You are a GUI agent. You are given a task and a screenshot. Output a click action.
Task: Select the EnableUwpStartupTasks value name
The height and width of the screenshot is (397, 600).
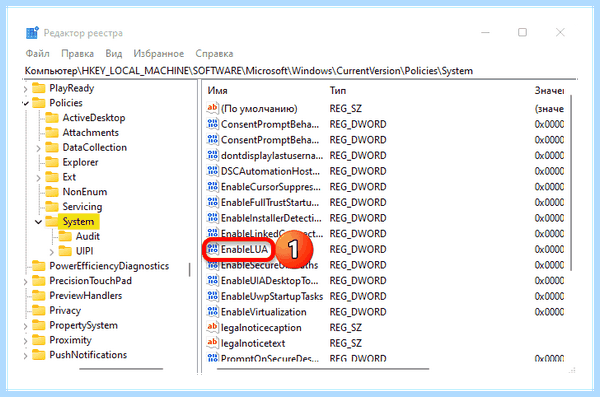(272, 296)
